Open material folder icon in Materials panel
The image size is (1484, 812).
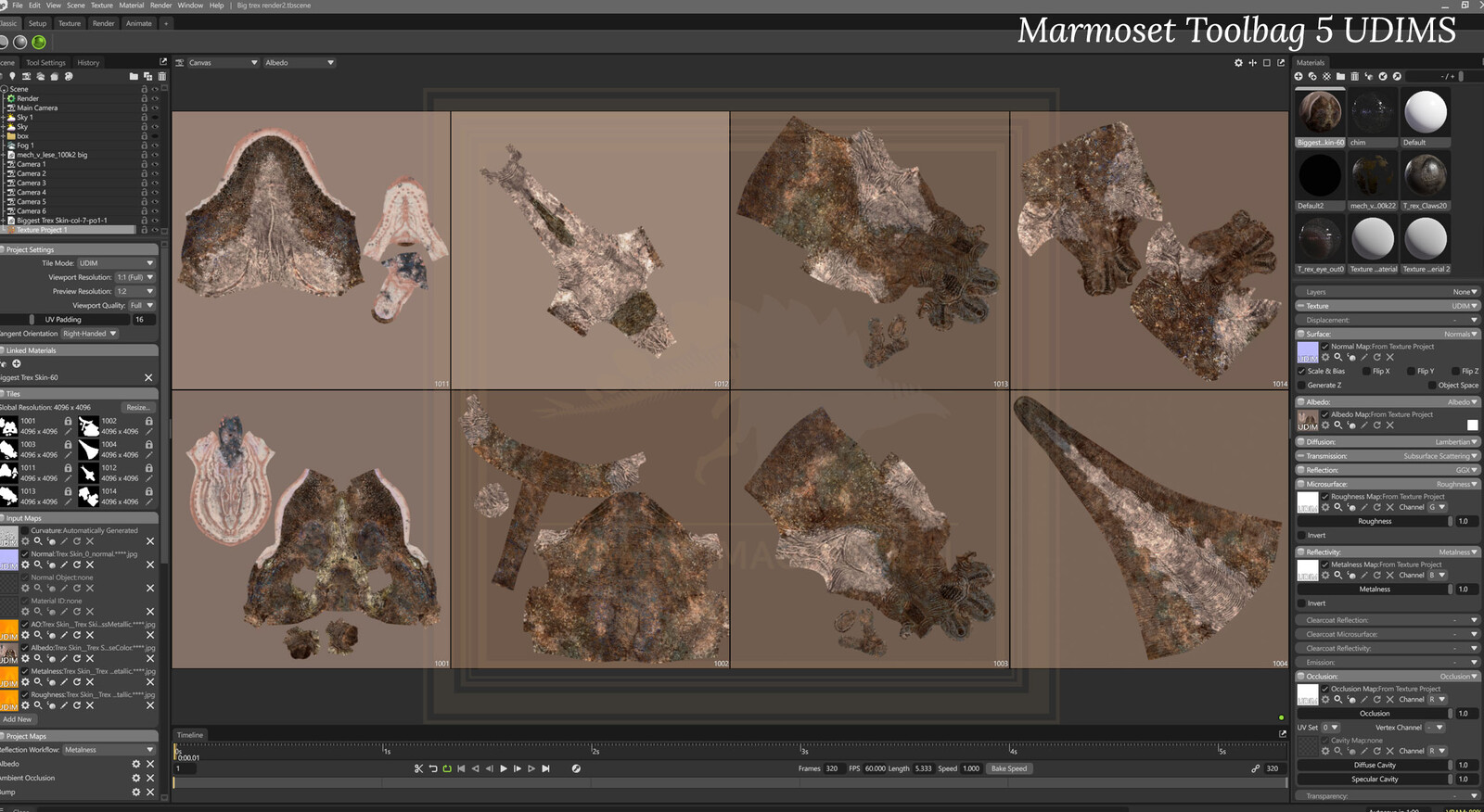(1340, 76)
